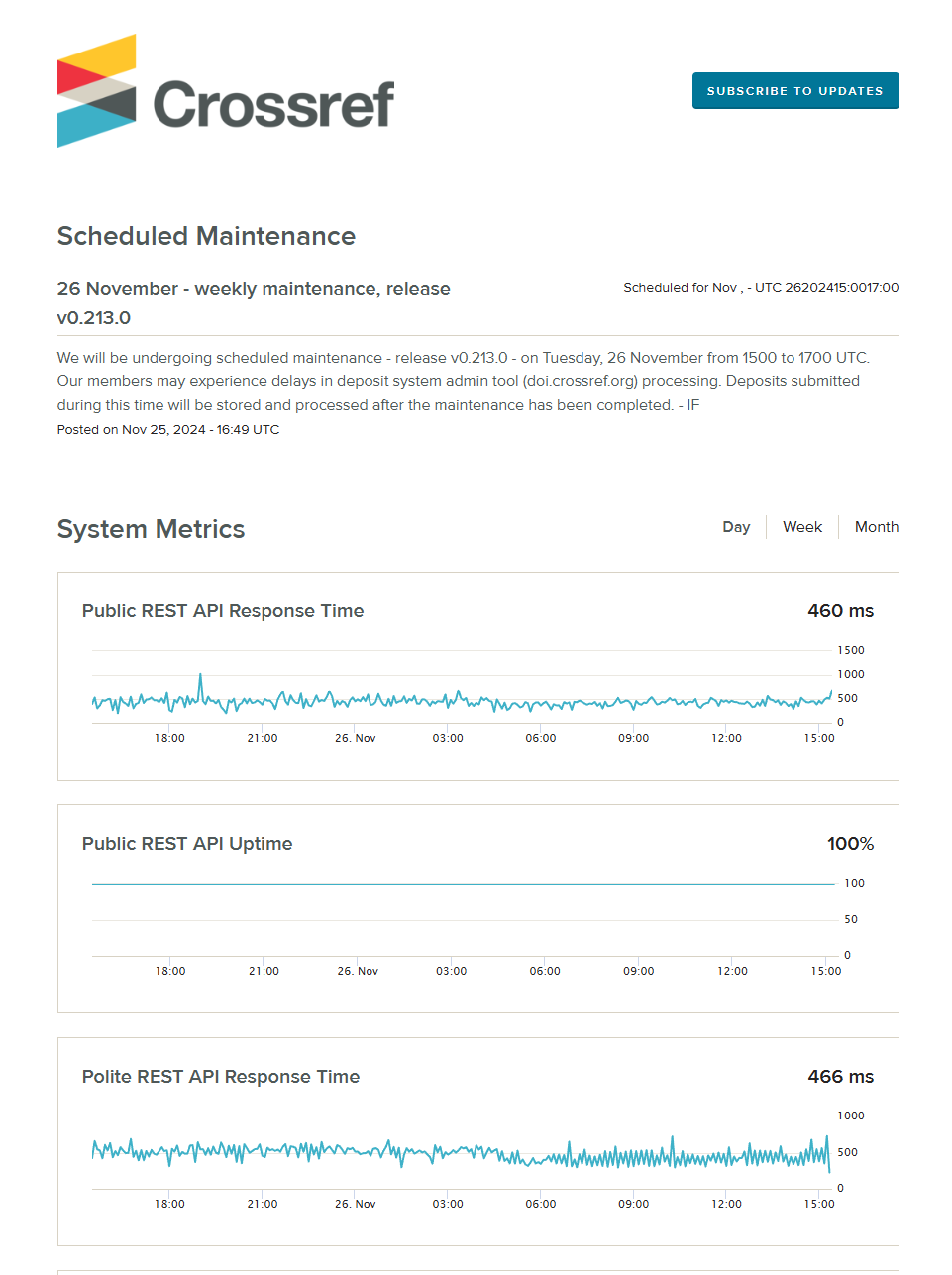Screen dimensions: 952x1275
Task: Click the Posted on Nov 25, 2024 timestamp
Action: pos(168,430)
